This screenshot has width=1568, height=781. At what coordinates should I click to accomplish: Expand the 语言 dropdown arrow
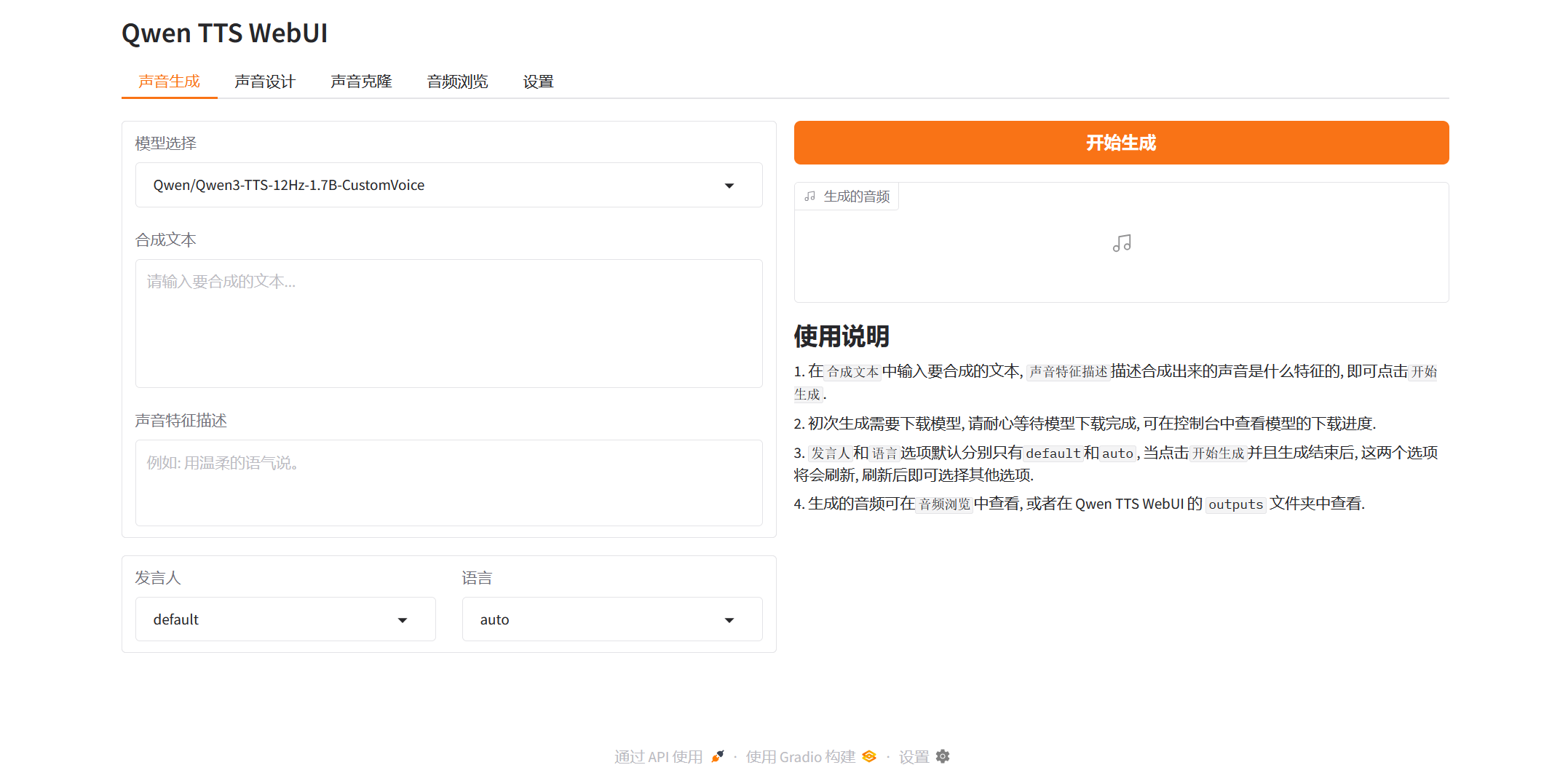tap(729, 620)
